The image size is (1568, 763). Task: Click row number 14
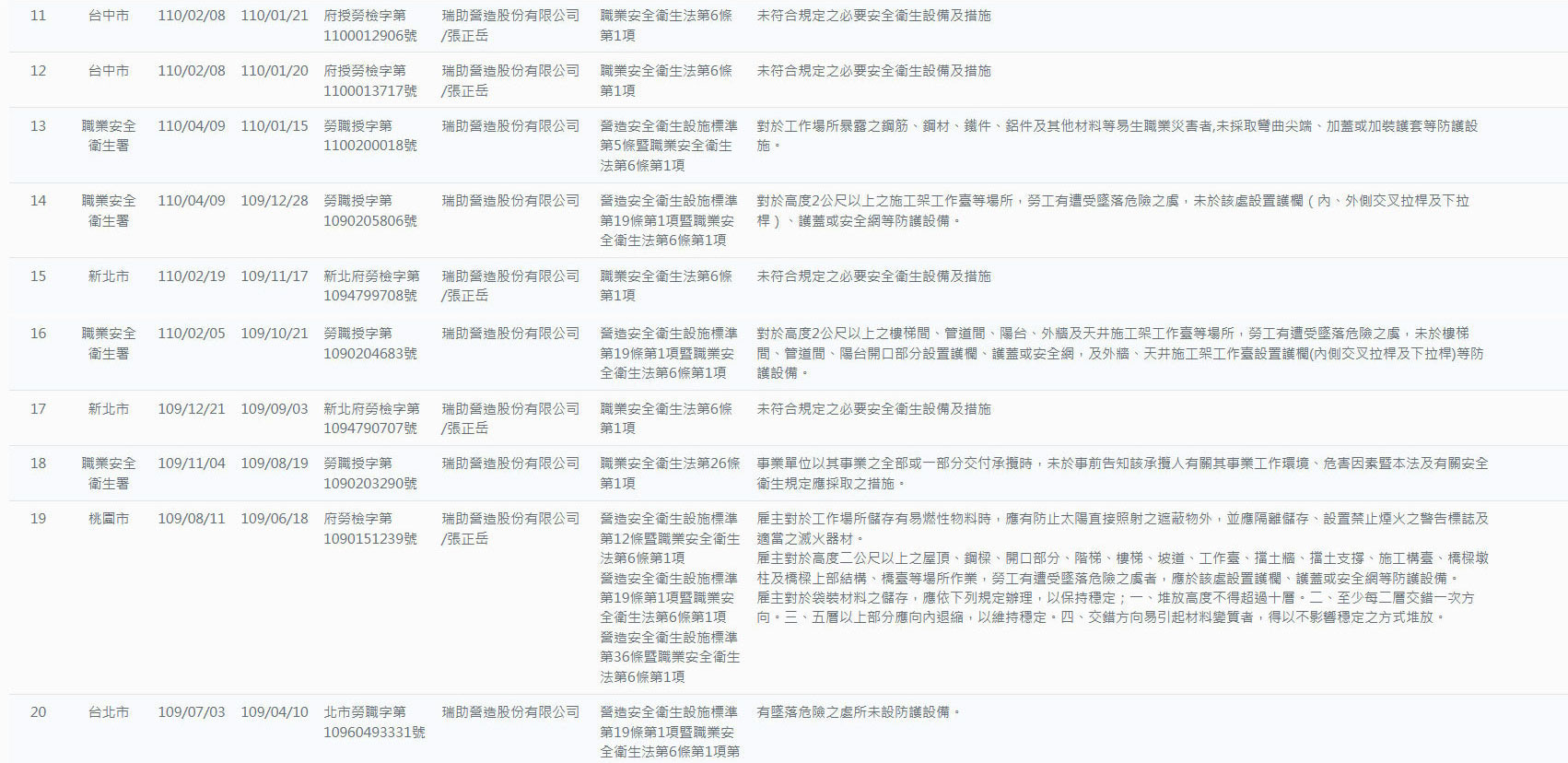click(38, 201)
